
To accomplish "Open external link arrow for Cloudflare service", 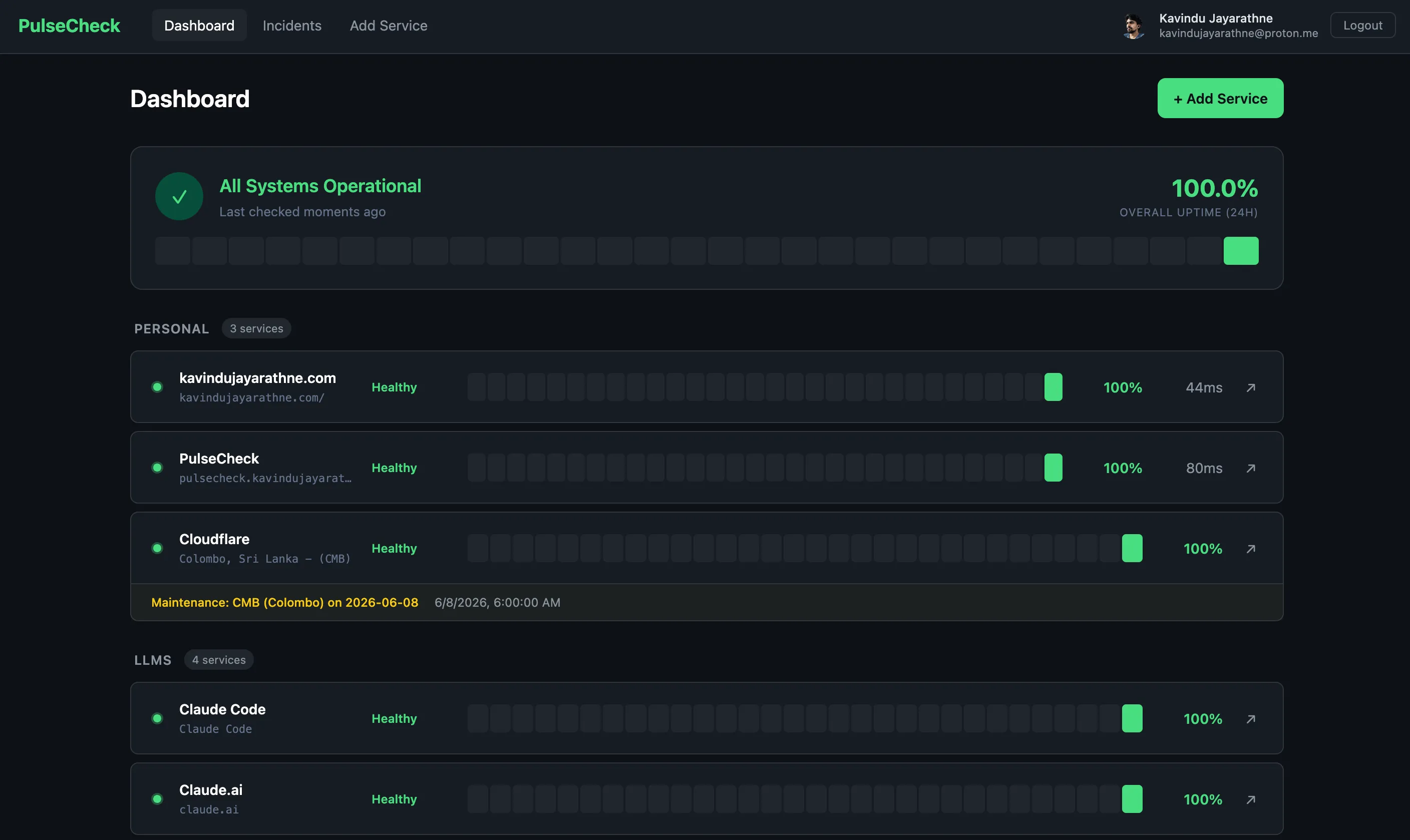I will coord(1251,549).
